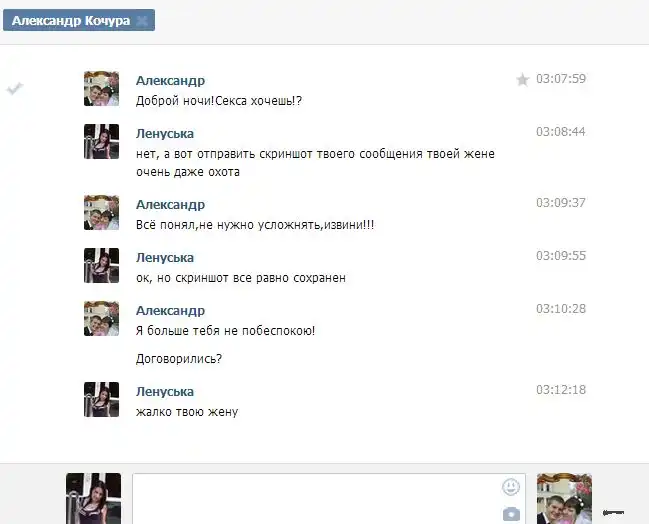
Task: Open own profile photo beside the input box
Action: coord(94,499)
